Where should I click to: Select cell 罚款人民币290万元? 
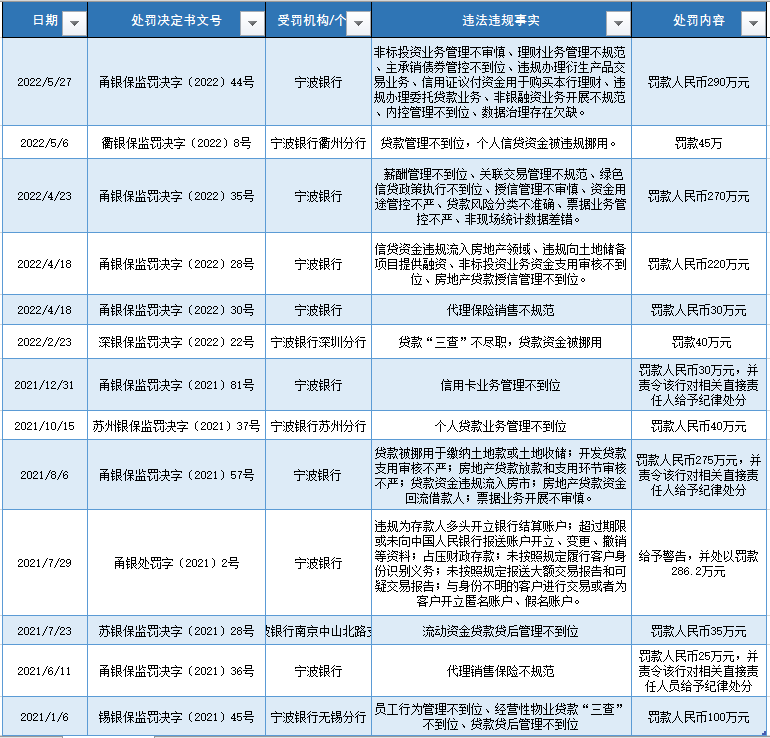tap(698, 82)
